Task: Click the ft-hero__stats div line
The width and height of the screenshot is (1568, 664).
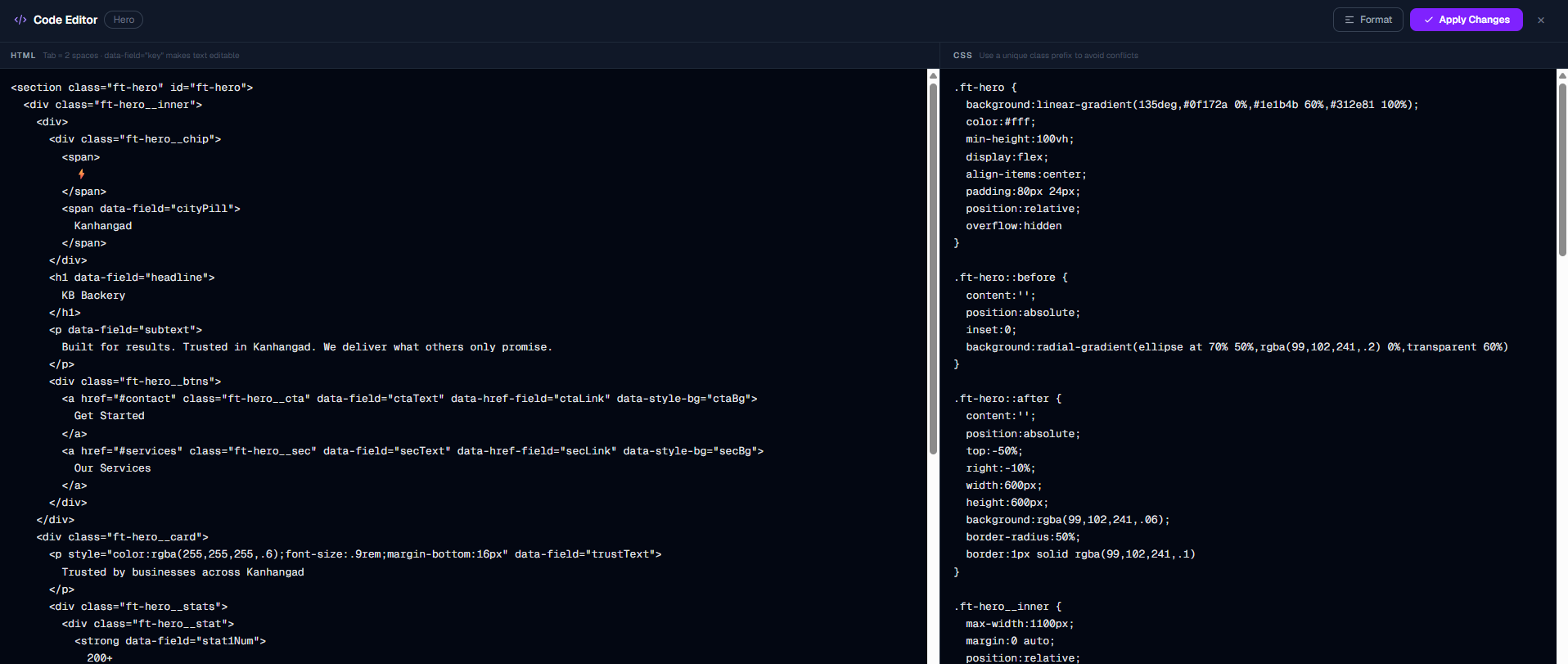Action: coord(138,607)
